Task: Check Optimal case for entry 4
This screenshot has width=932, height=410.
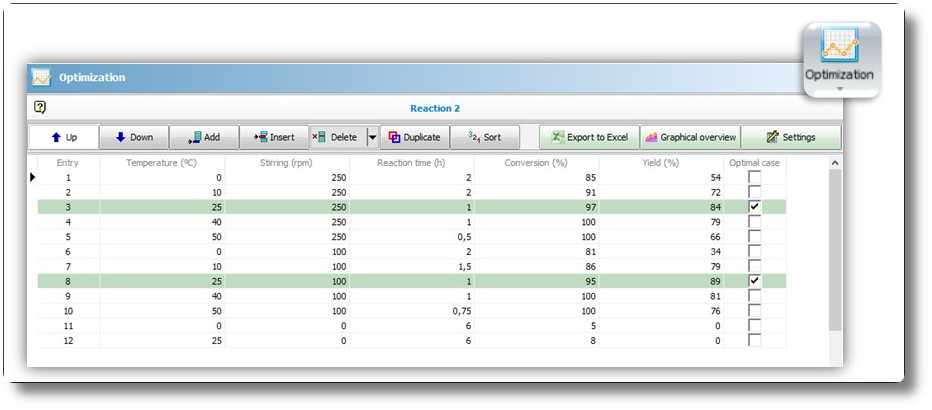Action: 754,222
